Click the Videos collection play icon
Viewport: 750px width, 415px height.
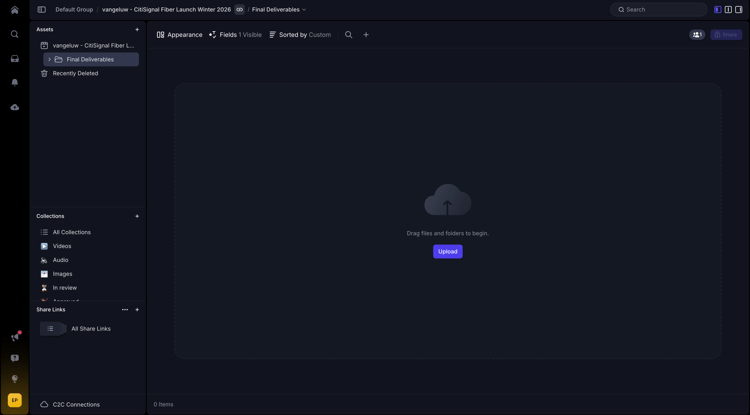44,246
